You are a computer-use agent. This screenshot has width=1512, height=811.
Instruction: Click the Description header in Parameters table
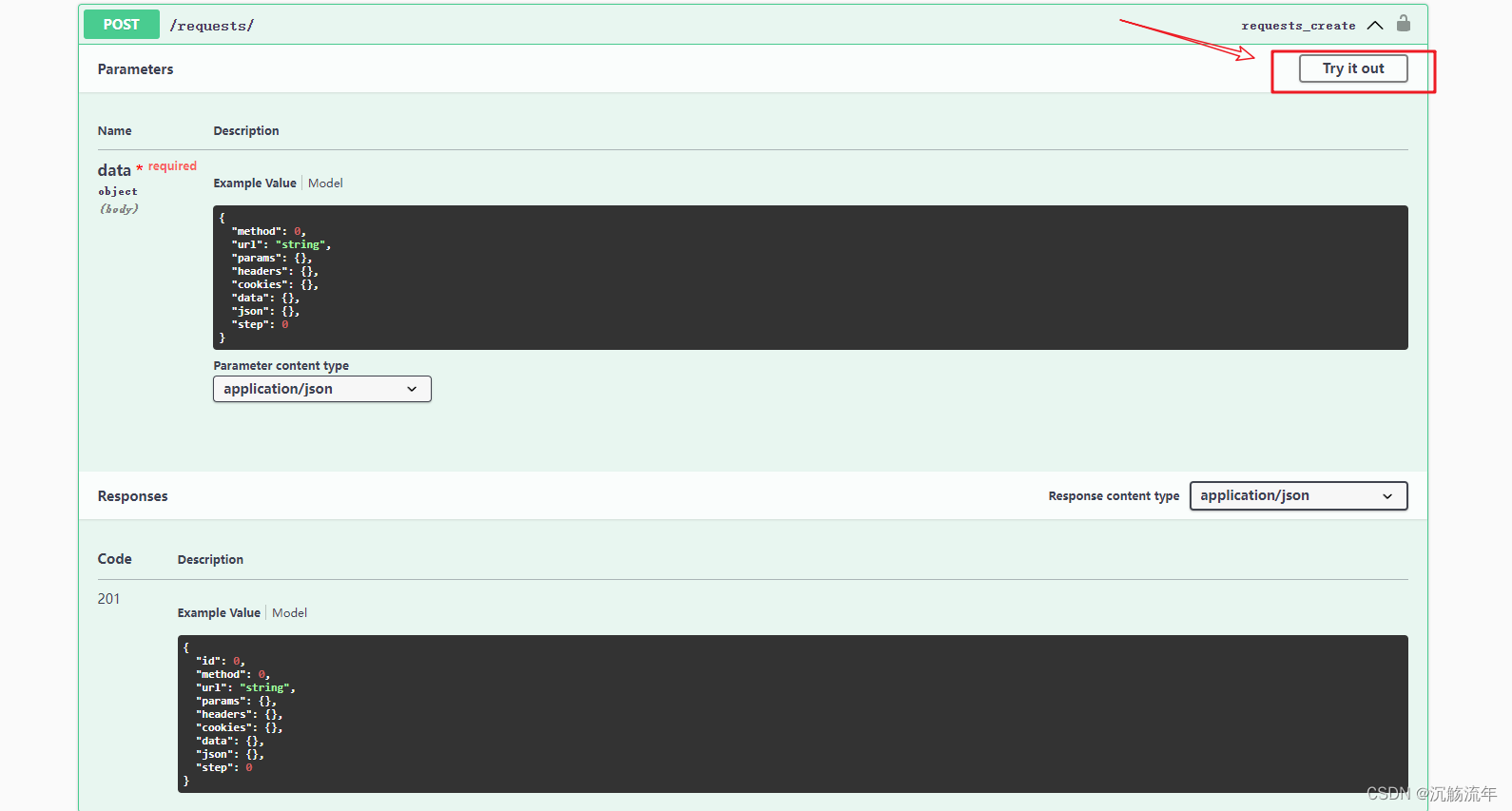(246, 131)
